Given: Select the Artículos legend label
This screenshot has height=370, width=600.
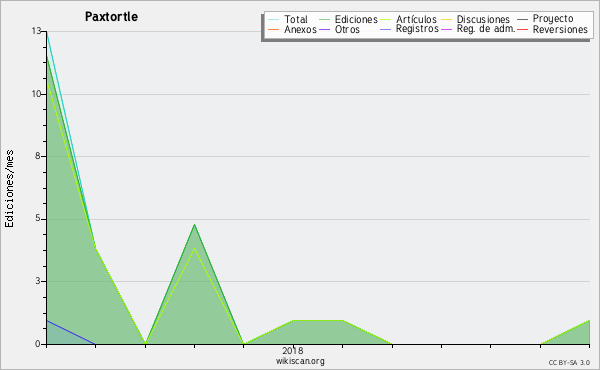Looking at the screenshot, I should pos(416,19).
